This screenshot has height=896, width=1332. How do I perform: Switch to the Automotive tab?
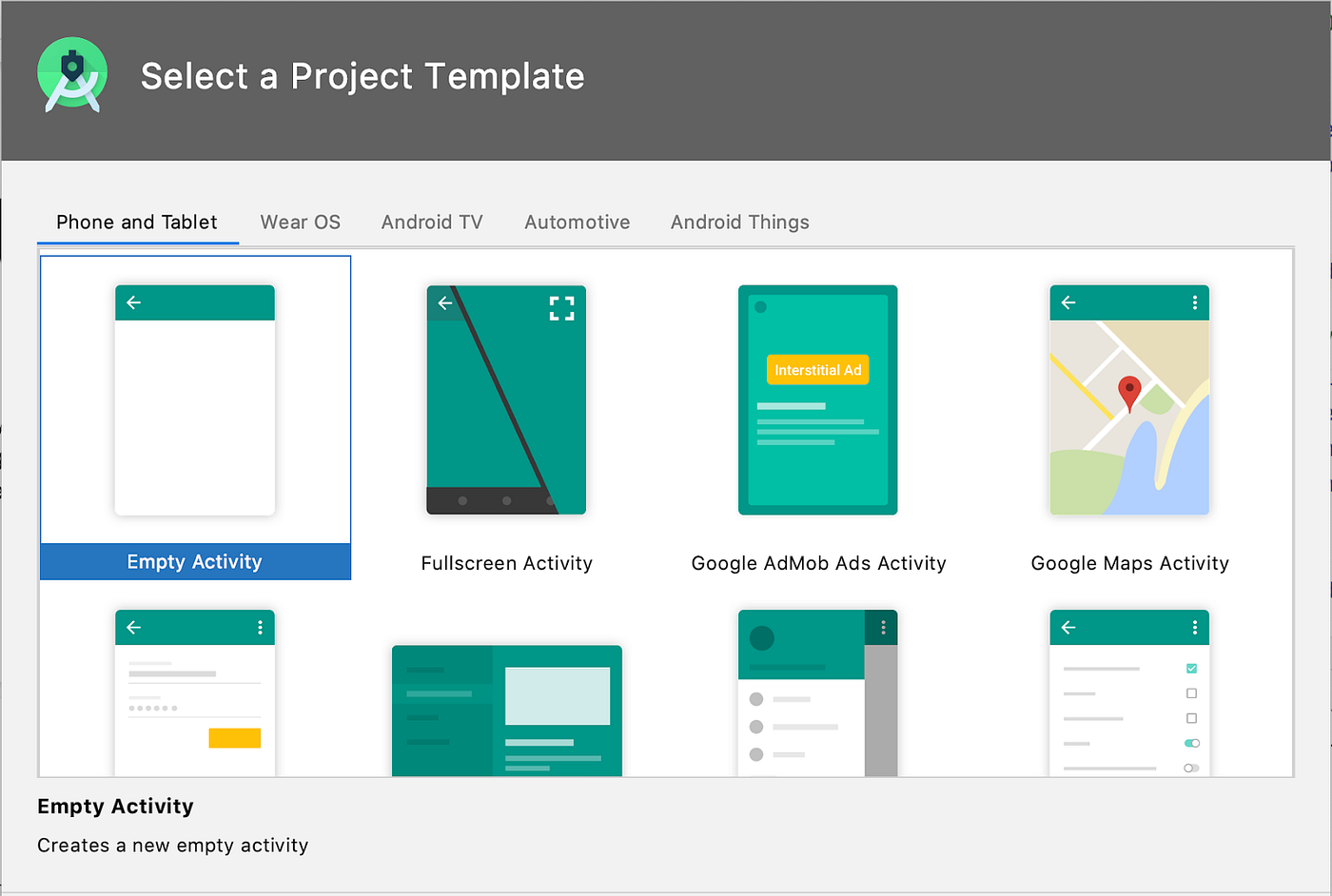578,222
